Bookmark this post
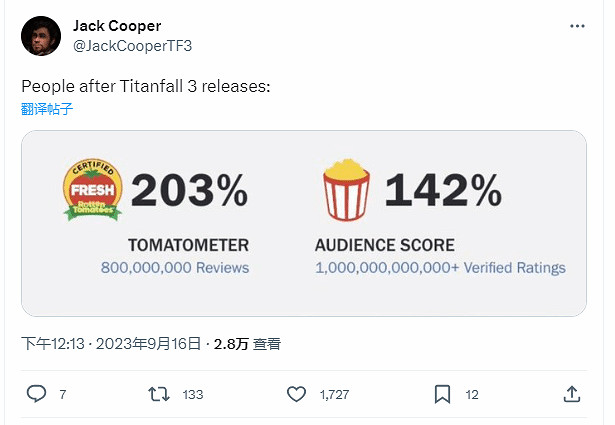Viewport: 615px width, 425px height. coord(442,394)
